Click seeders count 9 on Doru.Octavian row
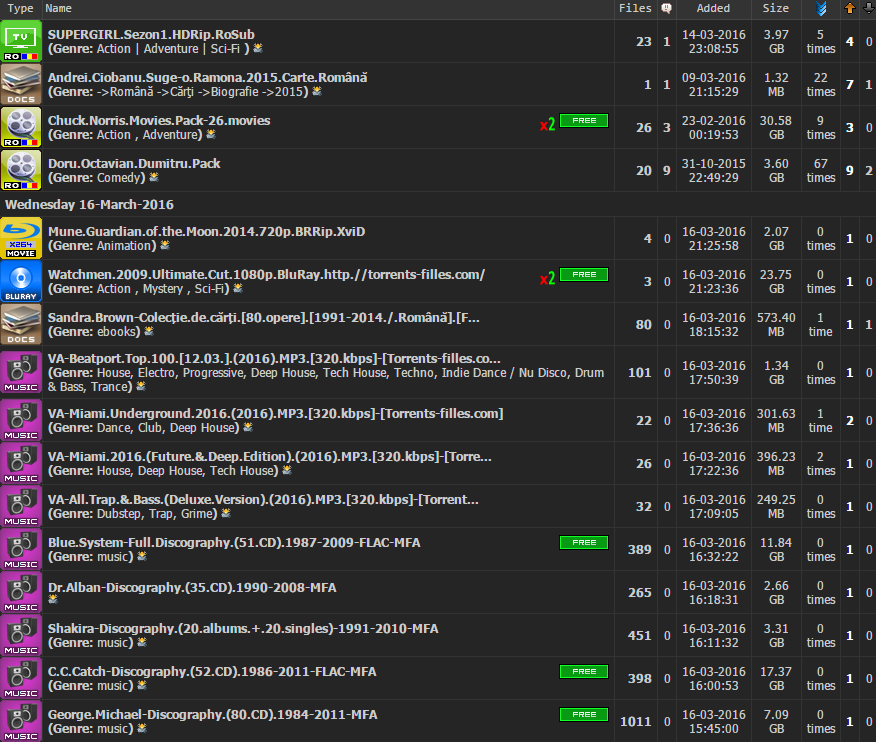The image size is (876, 742). pos(850,170)
